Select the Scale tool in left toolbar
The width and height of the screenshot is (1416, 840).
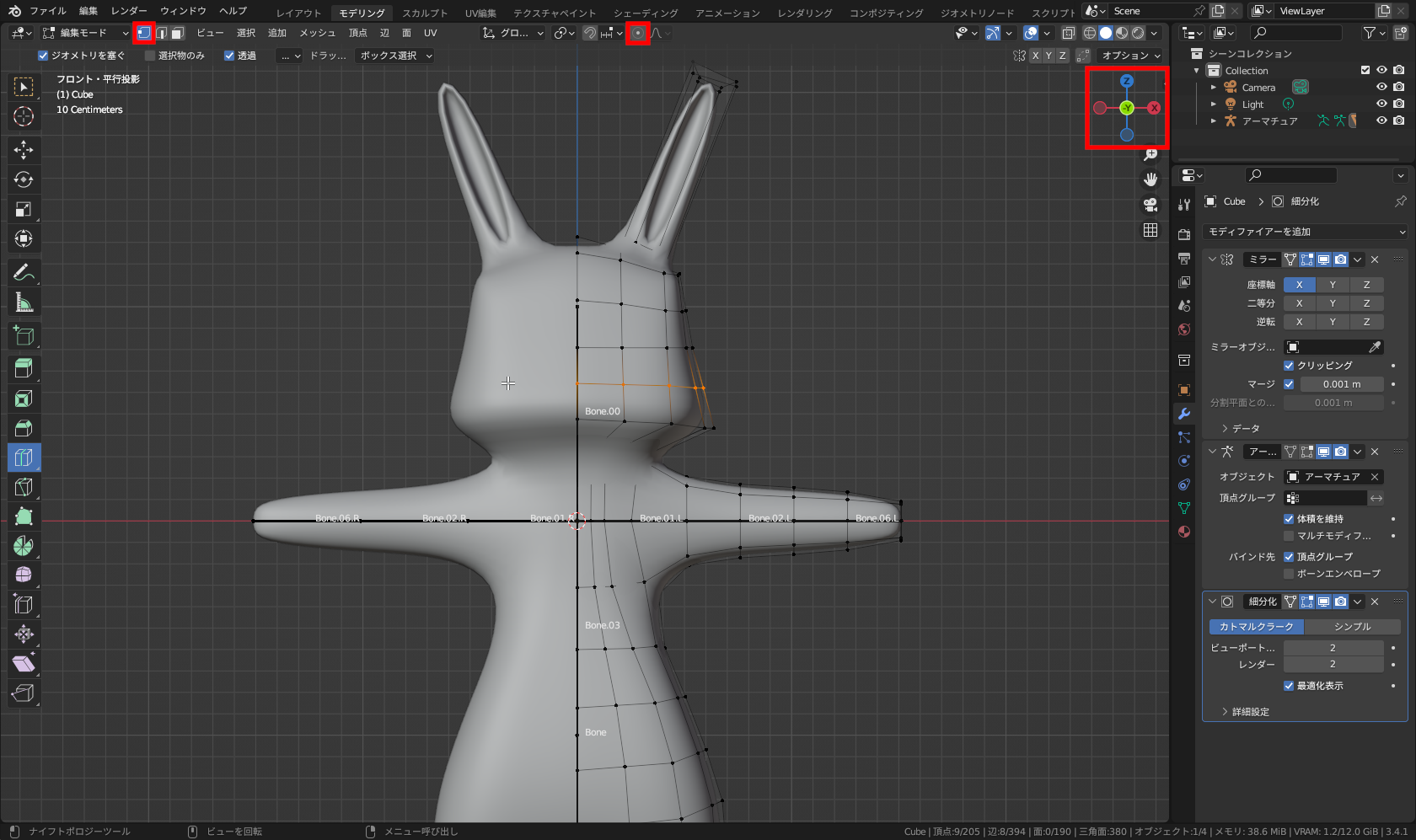click(24, 209)
